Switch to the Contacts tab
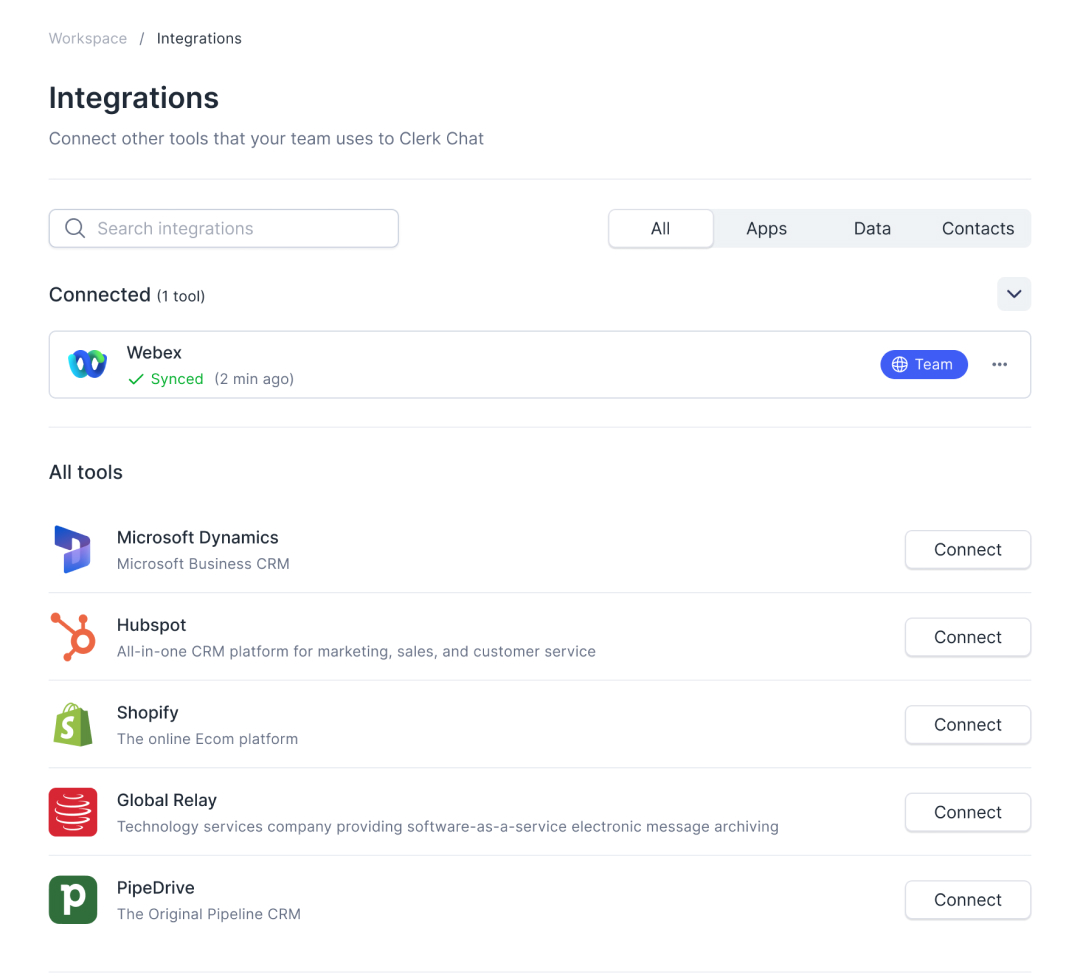The height and width of the screenshot is (976, 1080). point(978,229)
